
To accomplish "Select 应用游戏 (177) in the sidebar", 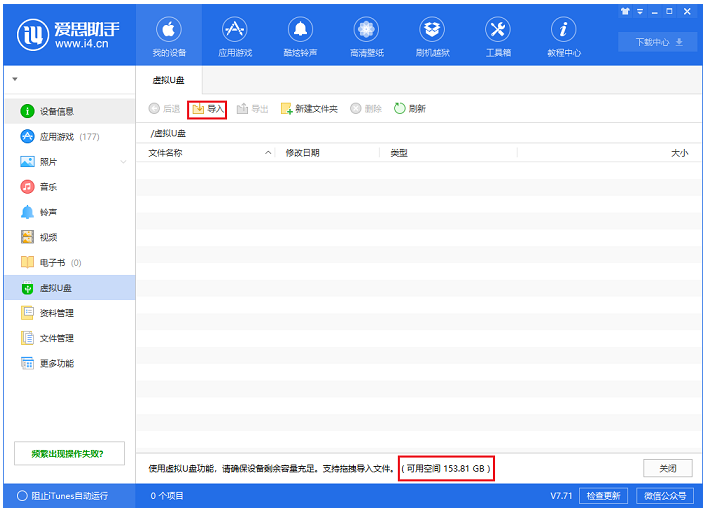I will click(x=70, y=137).
